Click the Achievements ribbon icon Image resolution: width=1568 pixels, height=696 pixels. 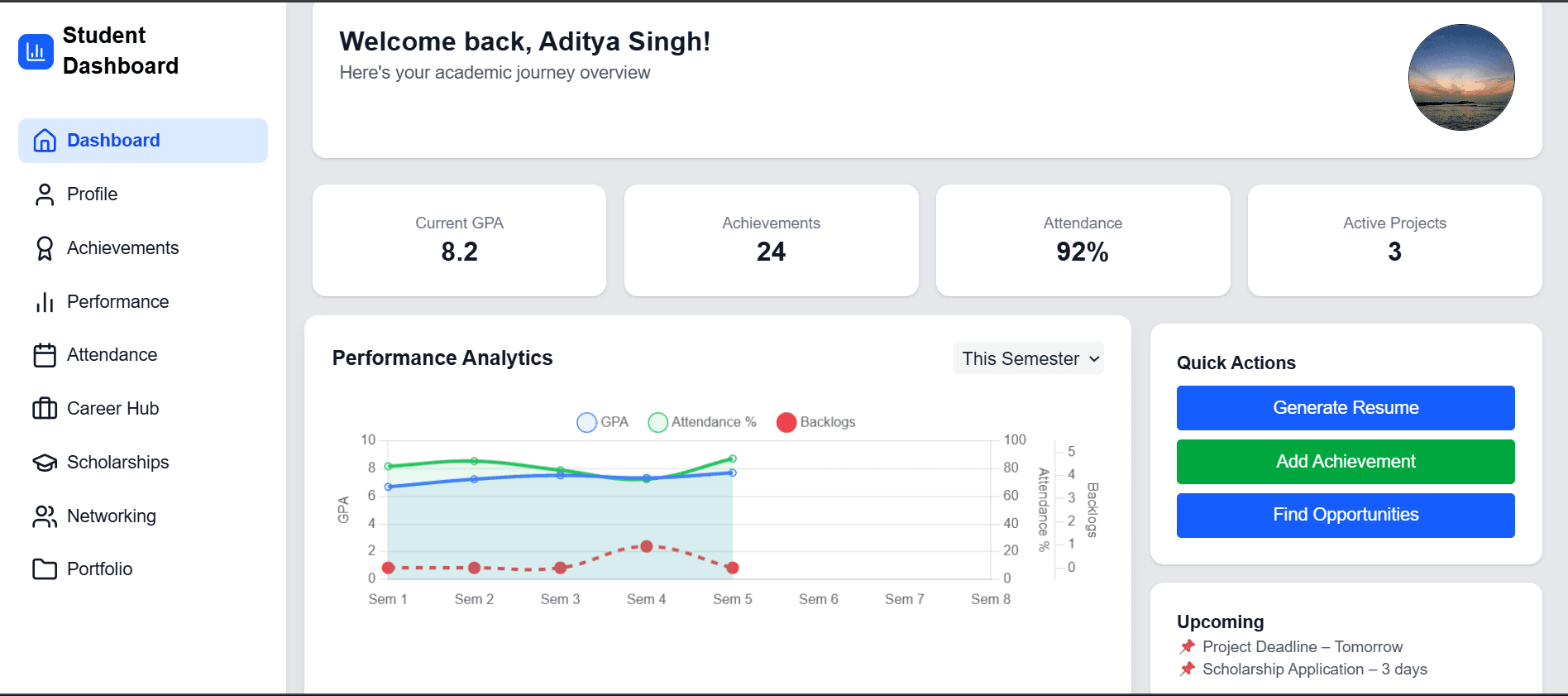(x=45, y=248)
